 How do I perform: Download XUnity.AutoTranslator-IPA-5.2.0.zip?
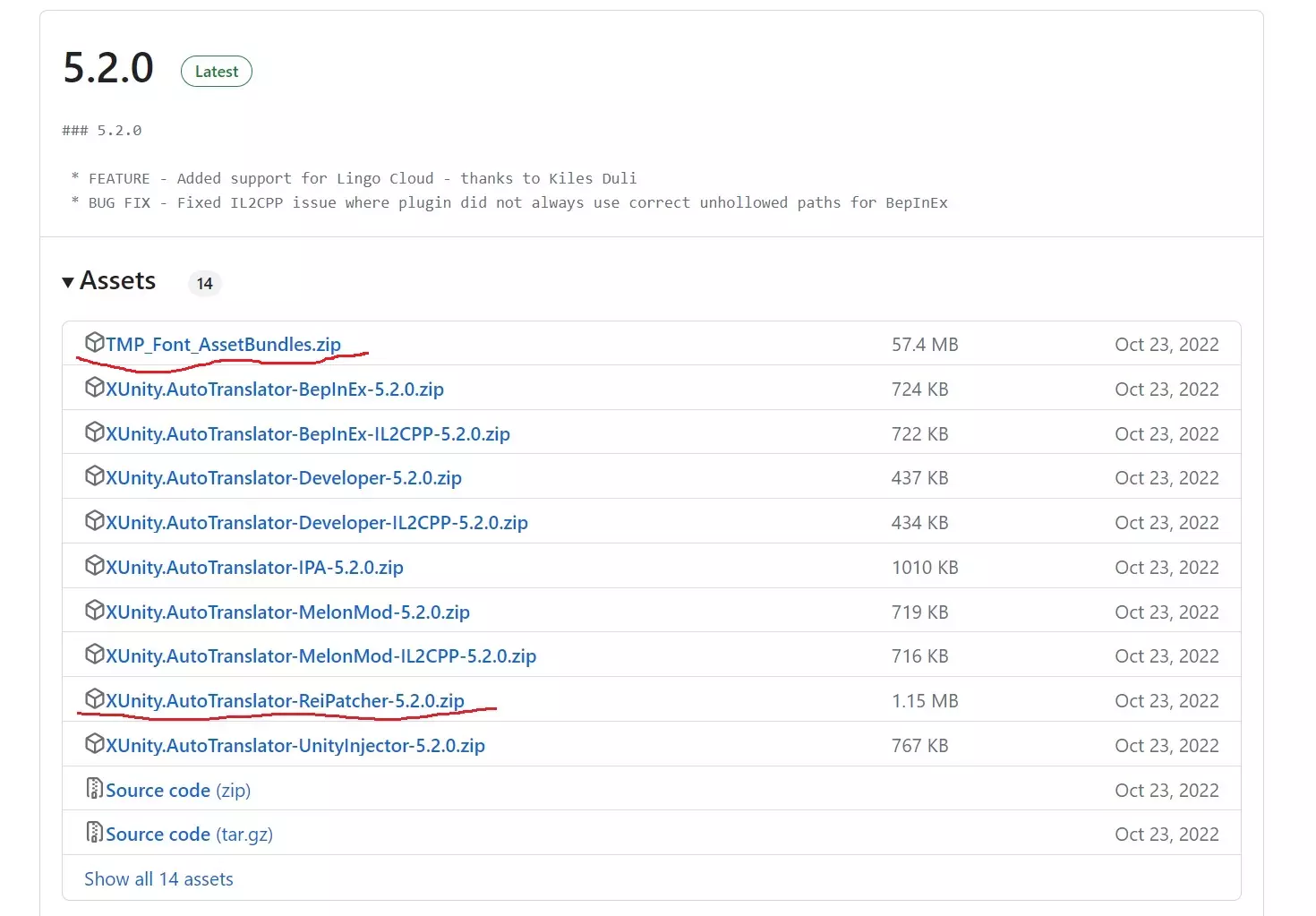coord(254,568)
